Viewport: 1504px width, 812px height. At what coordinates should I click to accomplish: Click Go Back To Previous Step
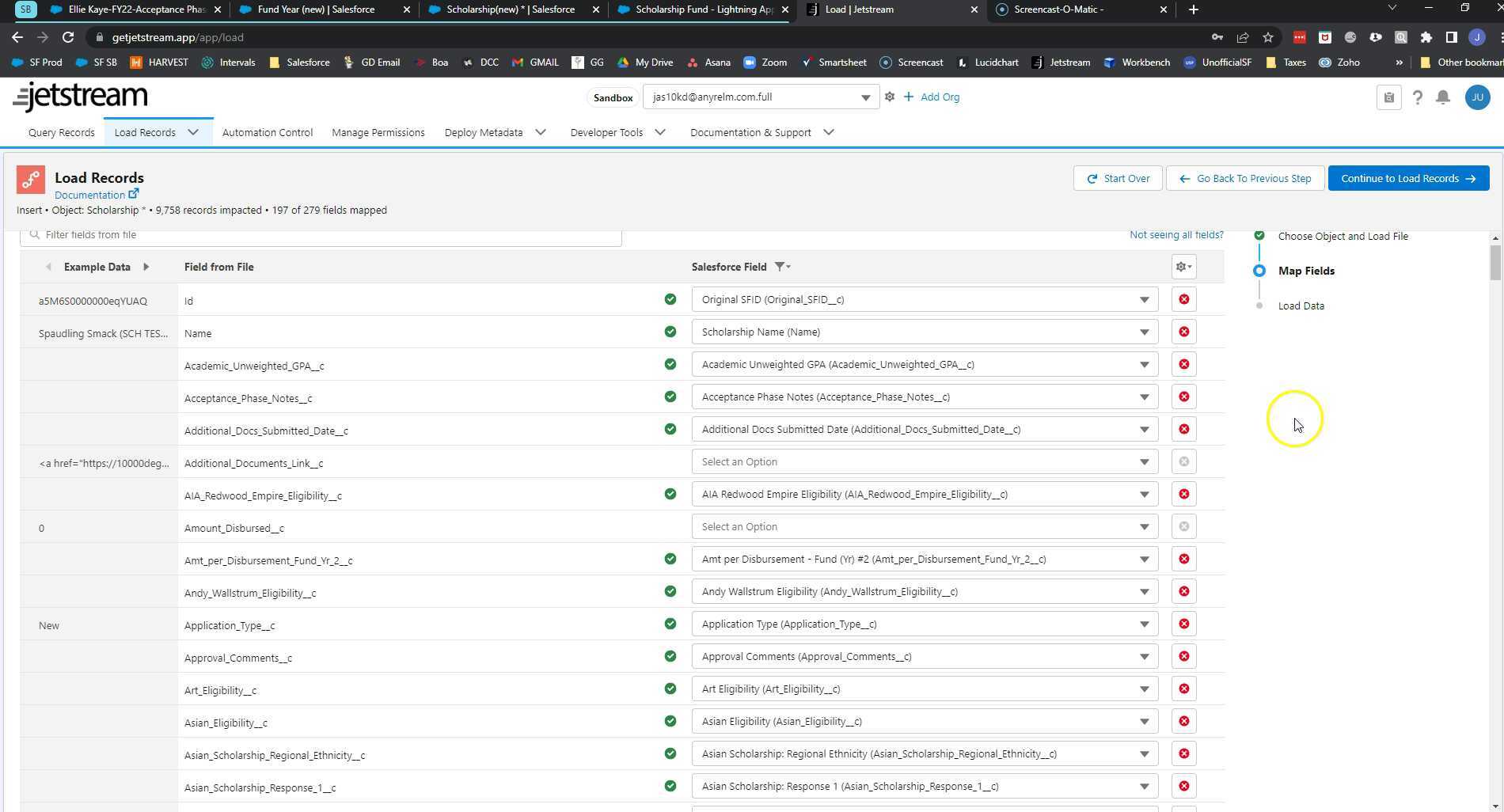(x=1244, y=179)
